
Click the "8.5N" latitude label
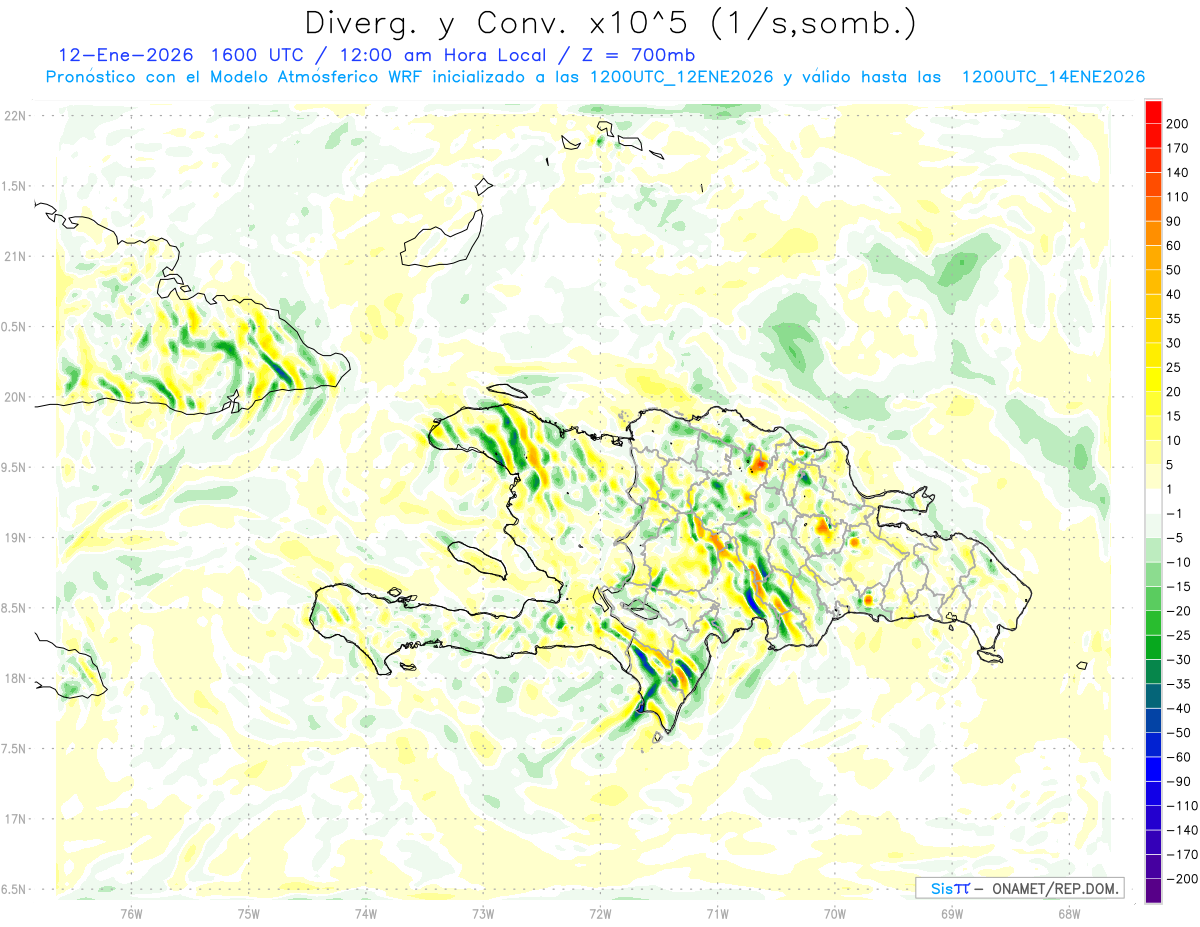click(13, 608)
